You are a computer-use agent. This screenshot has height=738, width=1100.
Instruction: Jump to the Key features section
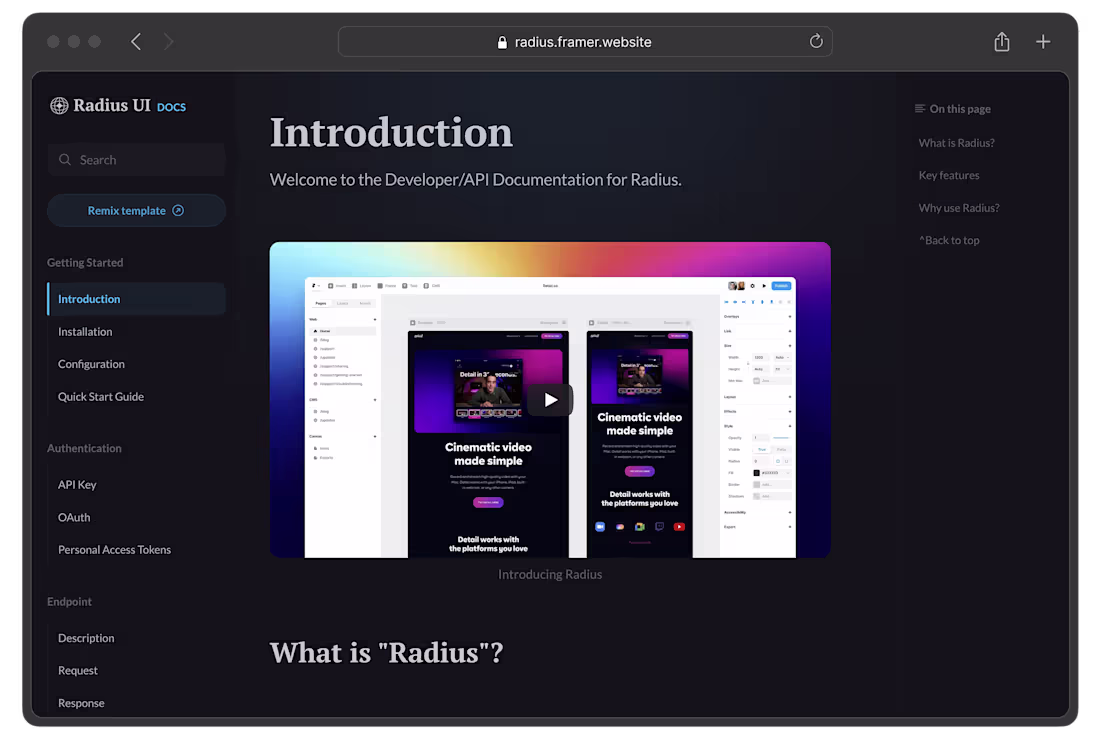point(948,175)
